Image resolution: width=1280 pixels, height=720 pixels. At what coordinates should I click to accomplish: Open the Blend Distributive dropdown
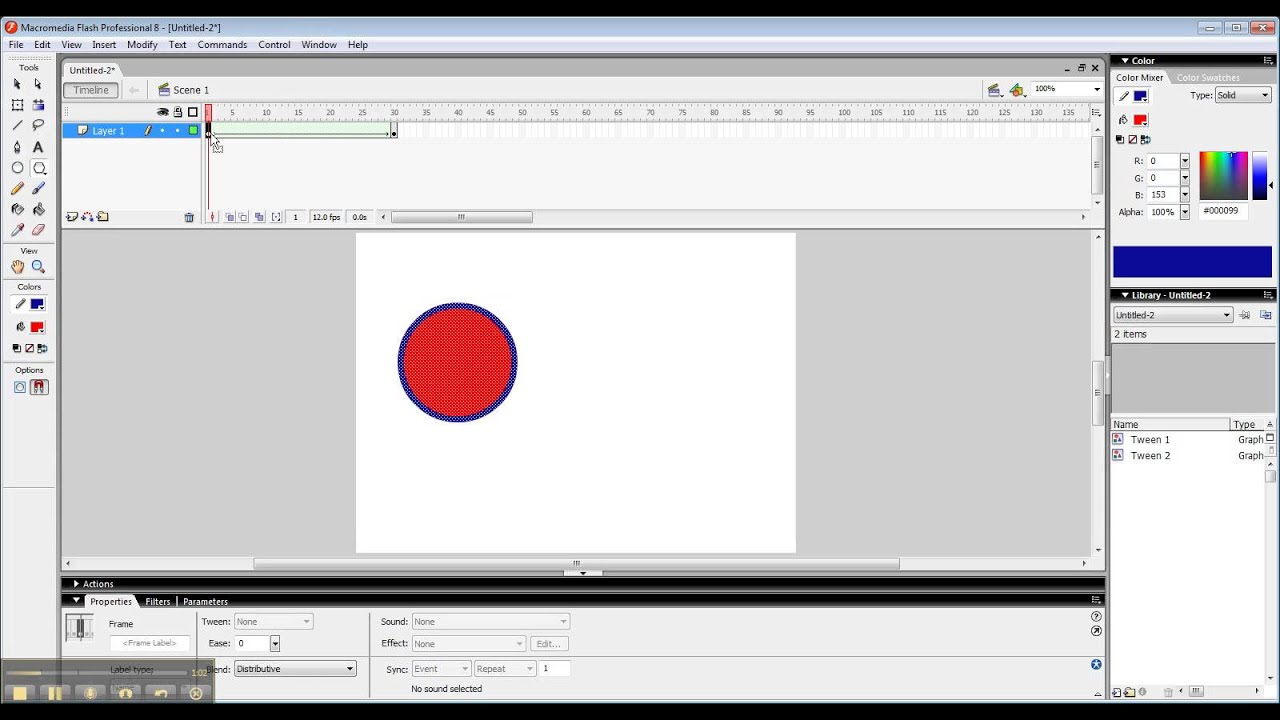[295, 669]
